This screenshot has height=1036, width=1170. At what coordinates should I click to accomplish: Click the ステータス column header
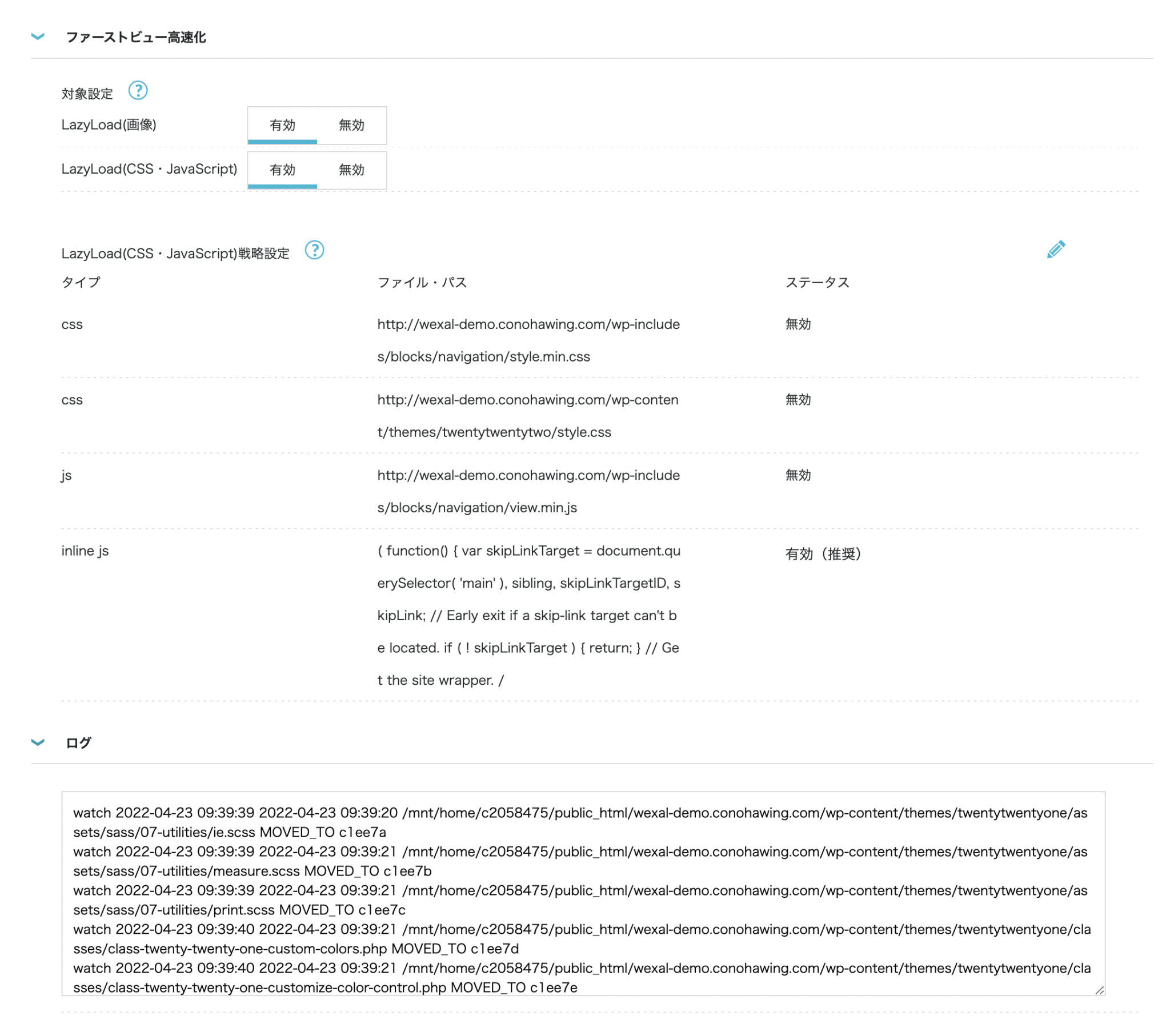[817, 282]
